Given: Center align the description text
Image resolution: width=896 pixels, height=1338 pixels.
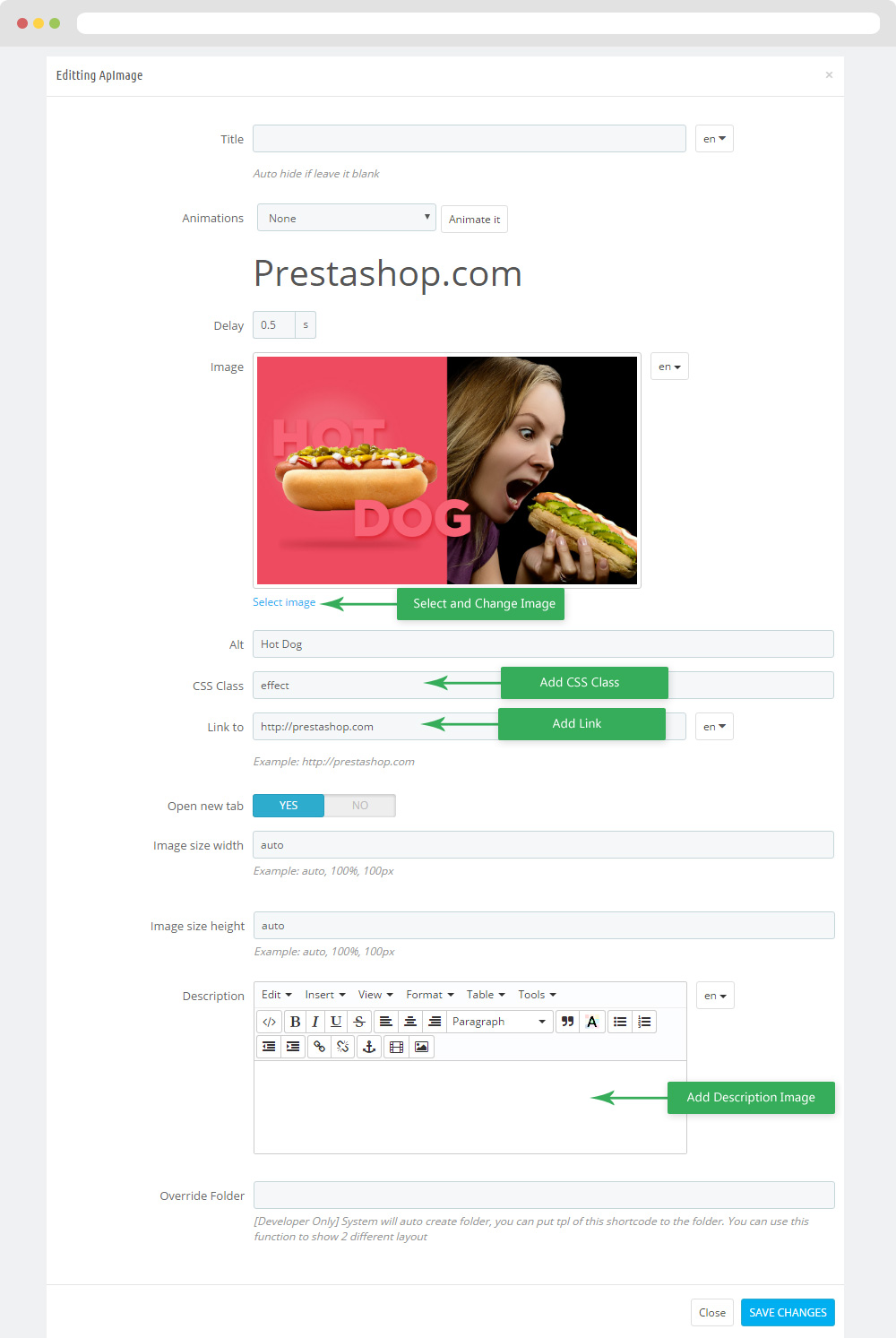Looking at the screenshot, I should coord(410,1022).
